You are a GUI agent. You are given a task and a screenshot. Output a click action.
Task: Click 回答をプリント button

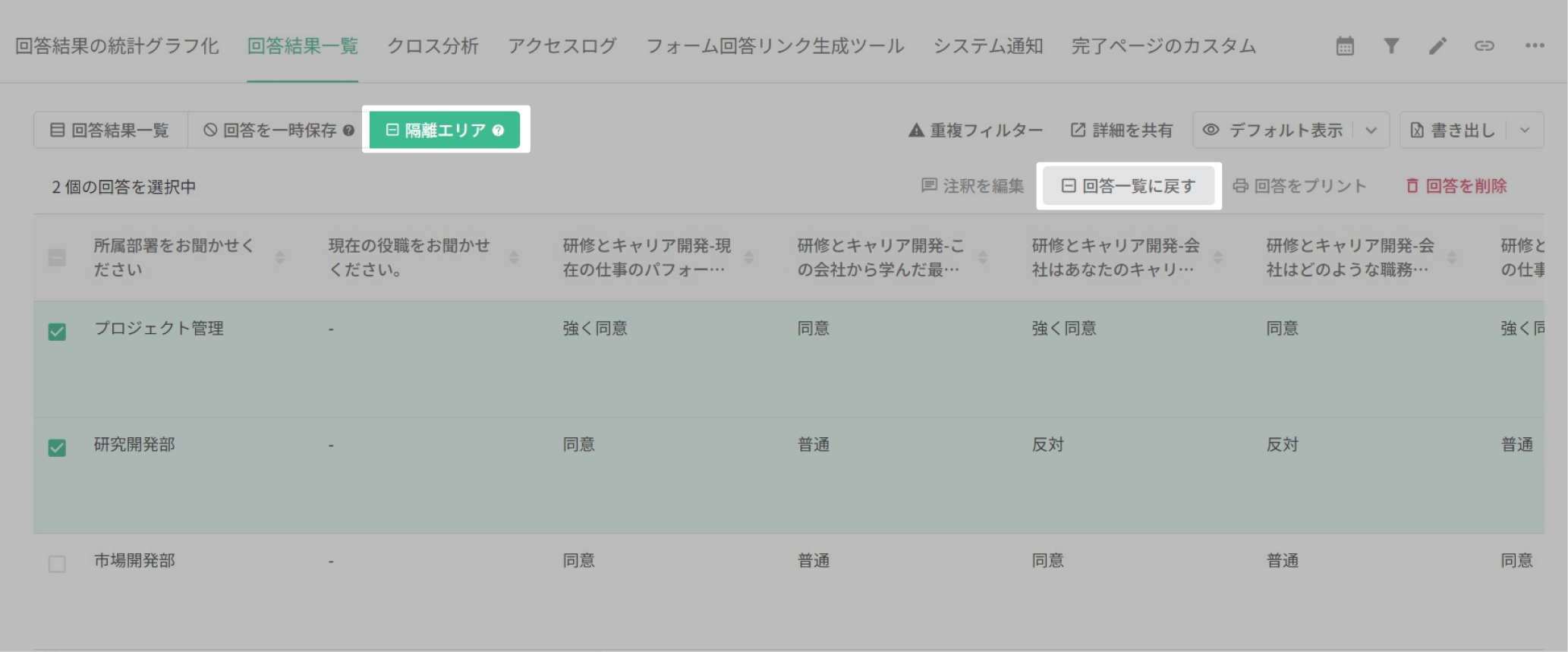point(1299,186)
